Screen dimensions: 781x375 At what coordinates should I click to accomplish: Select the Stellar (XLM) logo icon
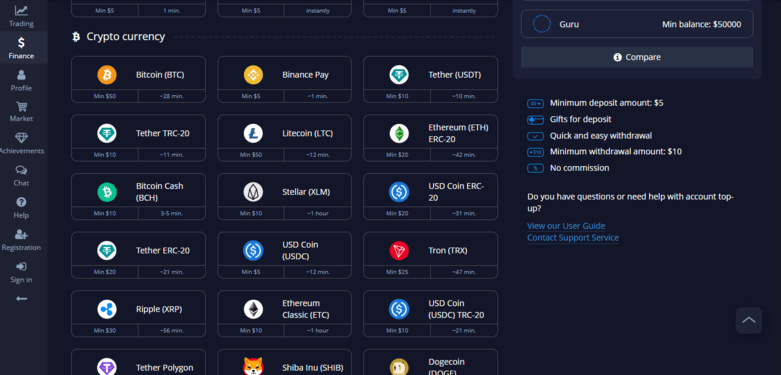click(253, 192)
